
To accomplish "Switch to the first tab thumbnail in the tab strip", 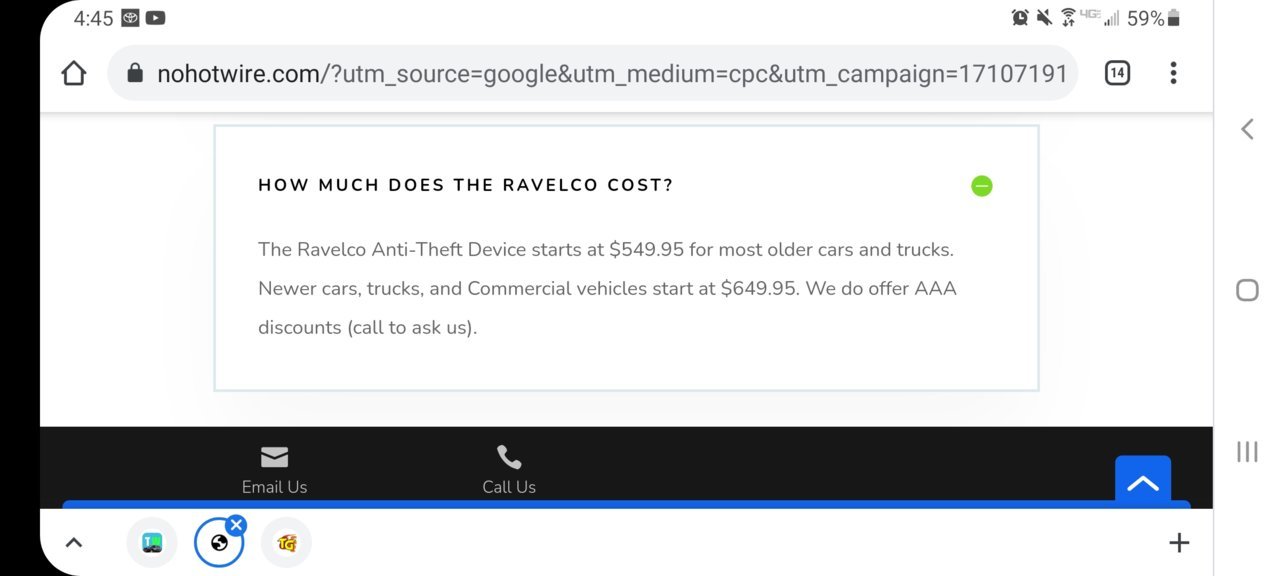I will [152, 543].
